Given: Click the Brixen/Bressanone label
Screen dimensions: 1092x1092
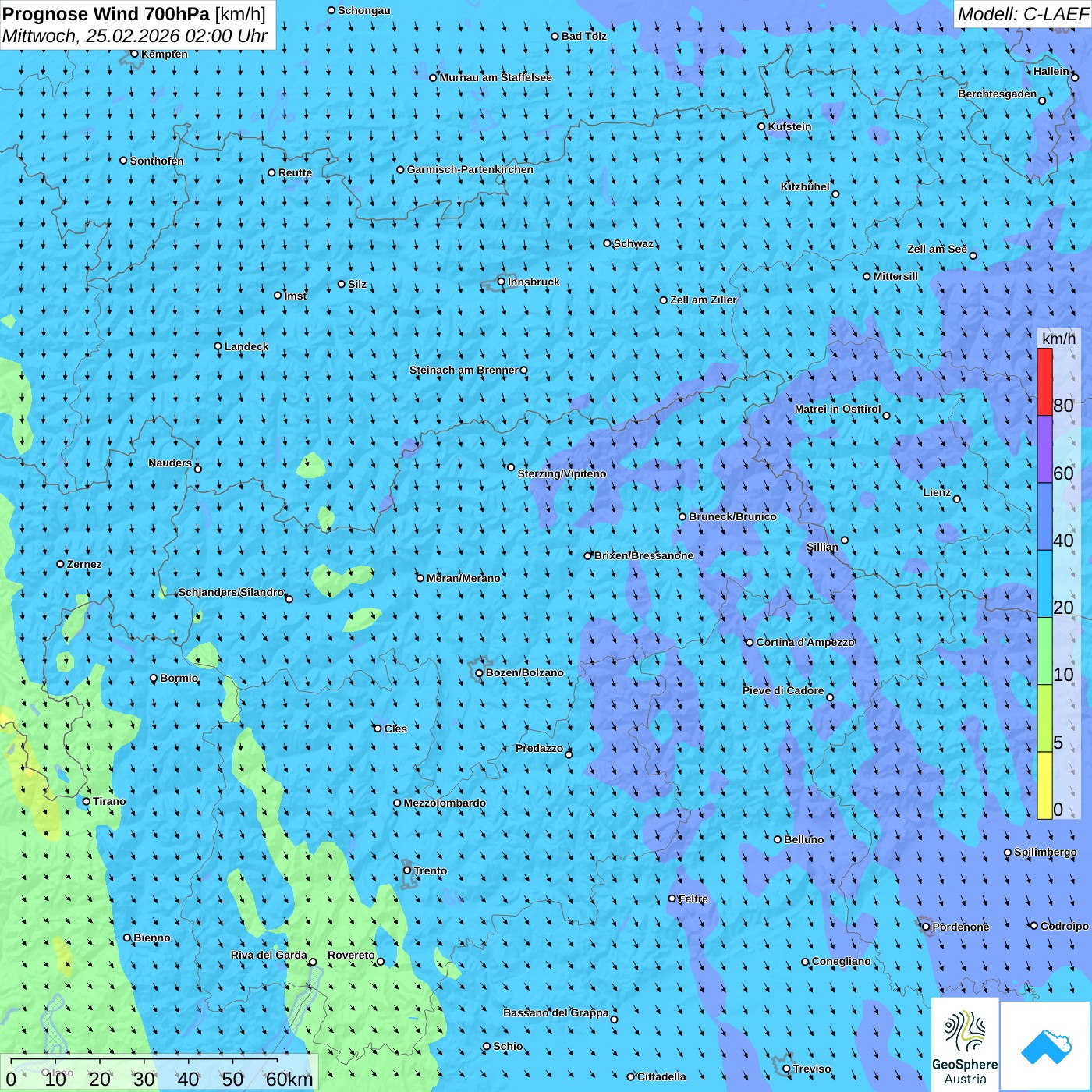Looking at the screenshot, I should [x=643, y=555].
